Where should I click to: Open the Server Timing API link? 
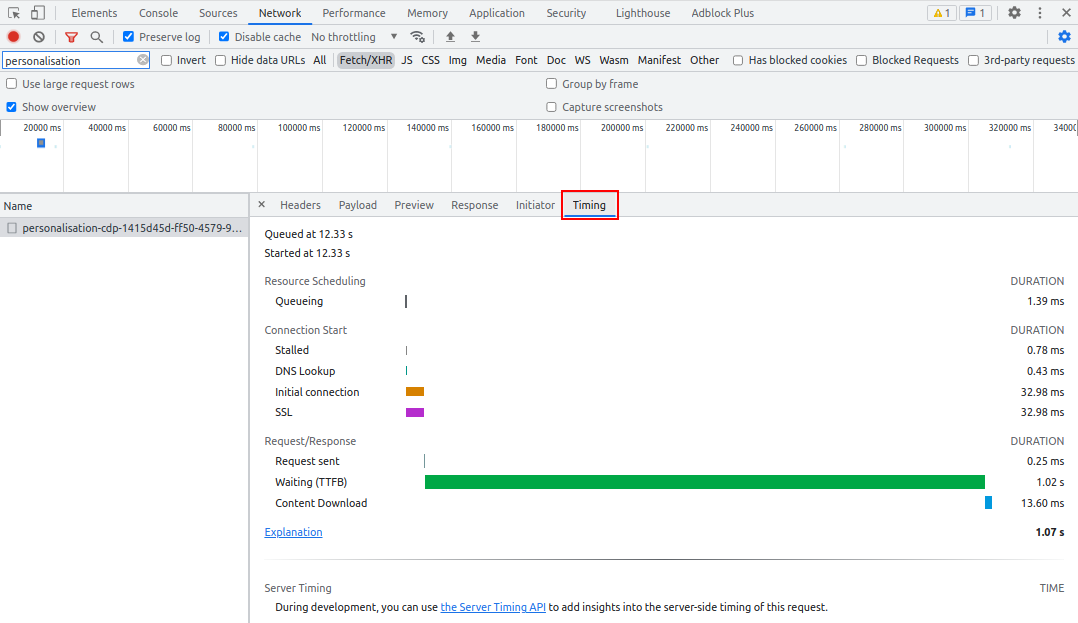tap(493, 607)
